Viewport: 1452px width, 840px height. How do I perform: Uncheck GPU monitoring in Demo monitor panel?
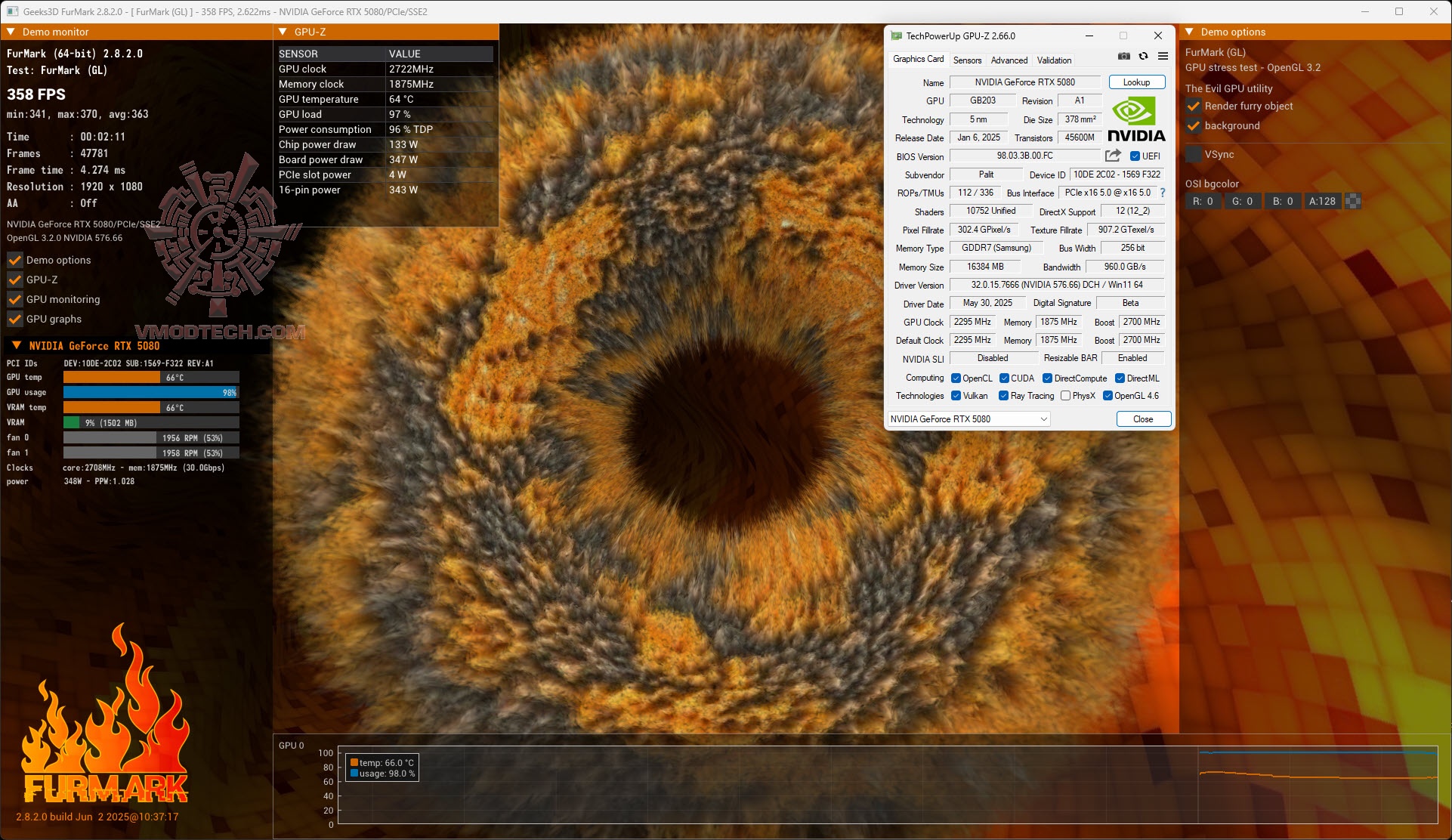[14, 299]
